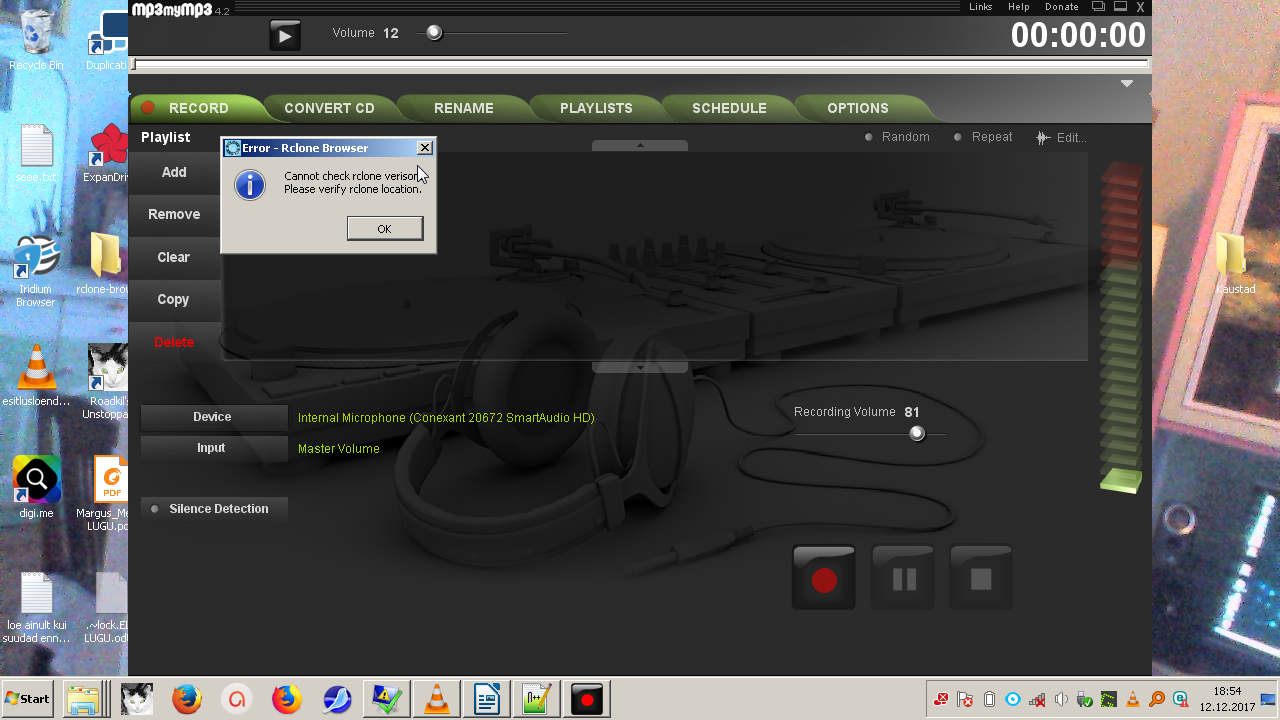
Task: Click OK in Rclone Browser error dialog
Action: point(385,229)
